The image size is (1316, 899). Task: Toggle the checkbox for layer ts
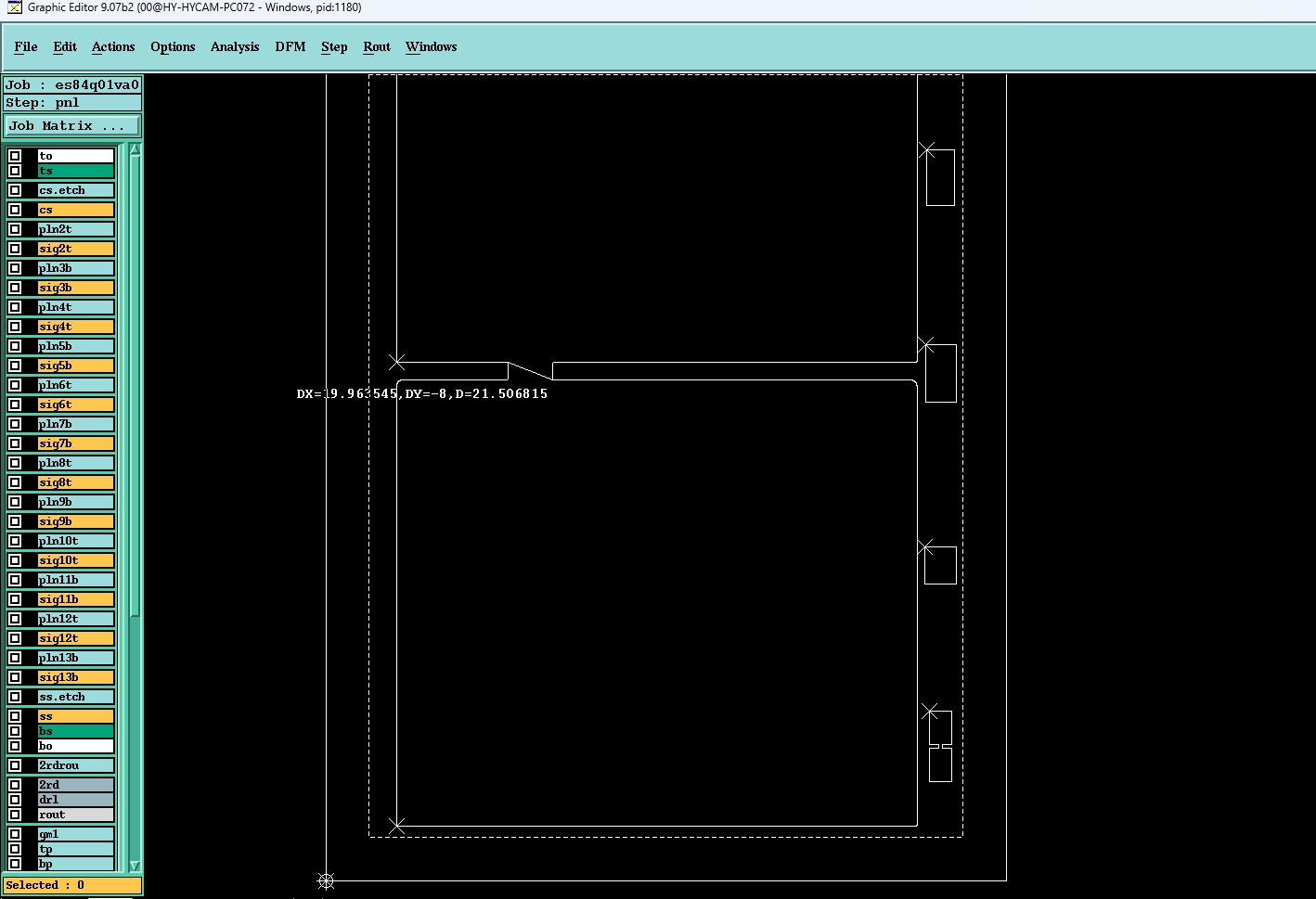tap(15, 171)
